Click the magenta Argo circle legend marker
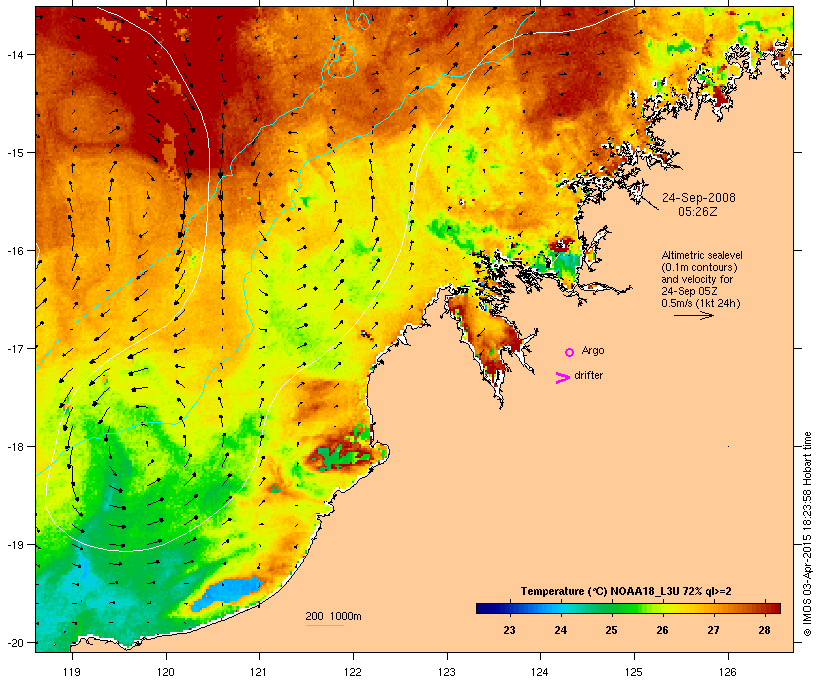The image size is (820, 680). [x=570, y=352]
